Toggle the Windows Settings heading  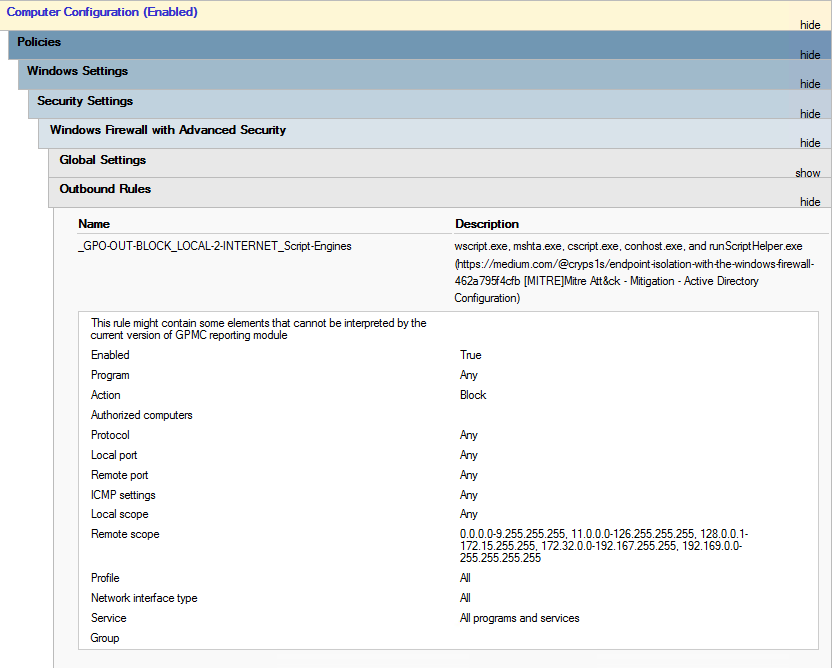pos(77,71)
